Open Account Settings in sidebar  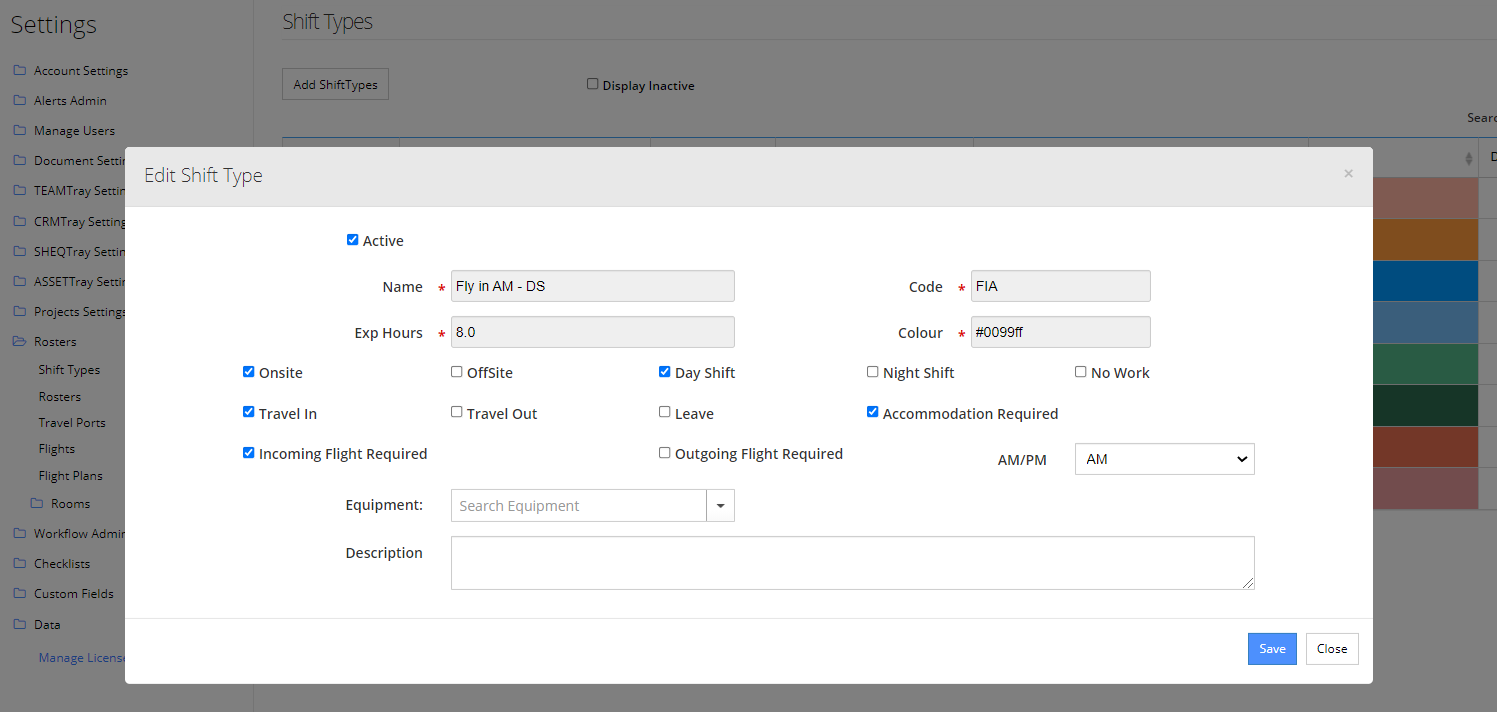click(81, 71)
